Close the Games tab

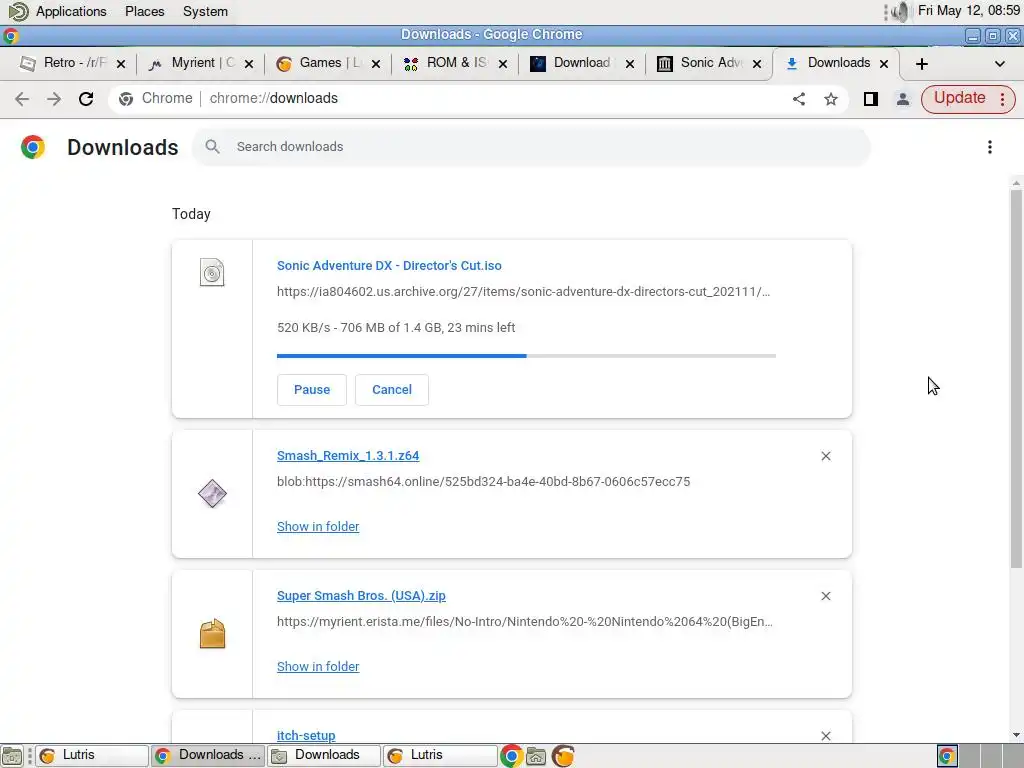tap(376, 64)
